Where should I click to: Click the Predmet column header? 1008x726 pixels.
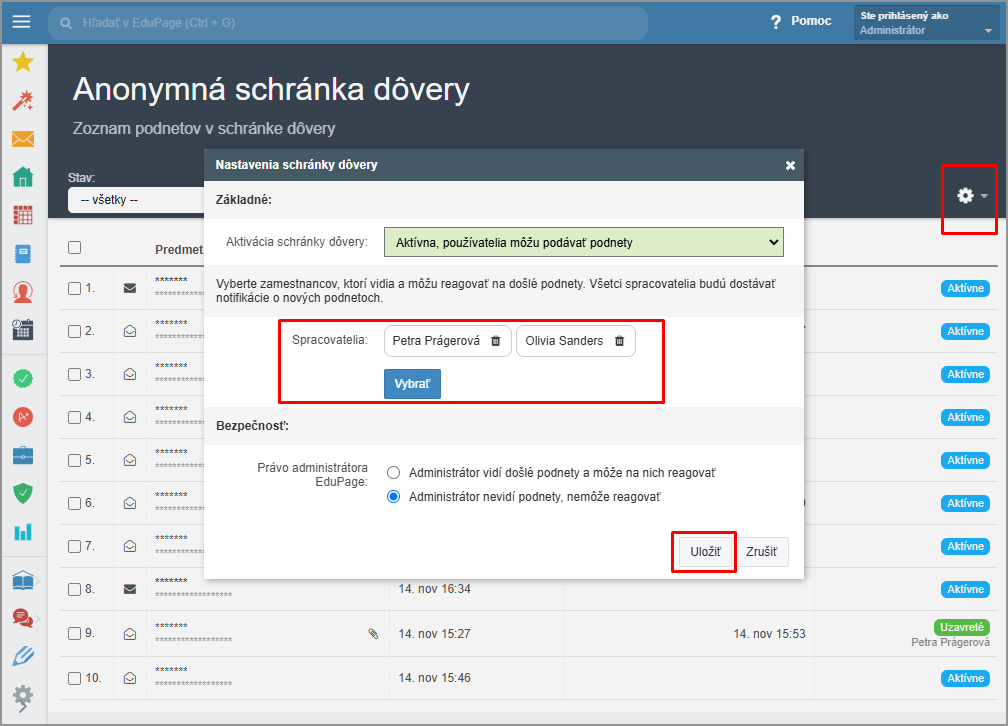pos(179,250)
